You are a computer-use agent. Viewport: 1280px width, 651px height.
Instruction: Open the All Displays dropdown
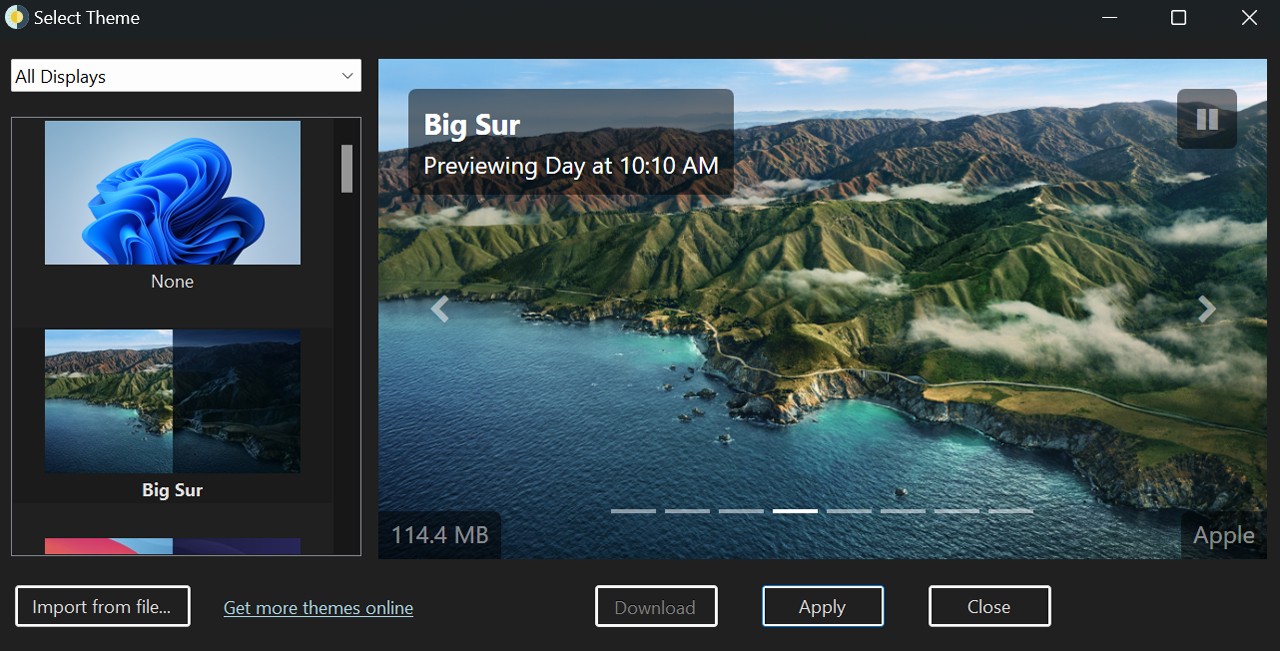186,76
